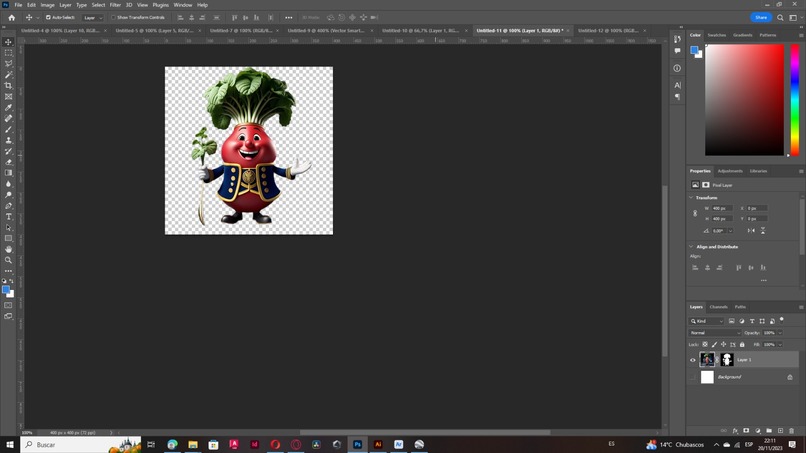This screenshot has height=453, width=806.
Task: Select the Eraser tool
Action: click(8, 162)
